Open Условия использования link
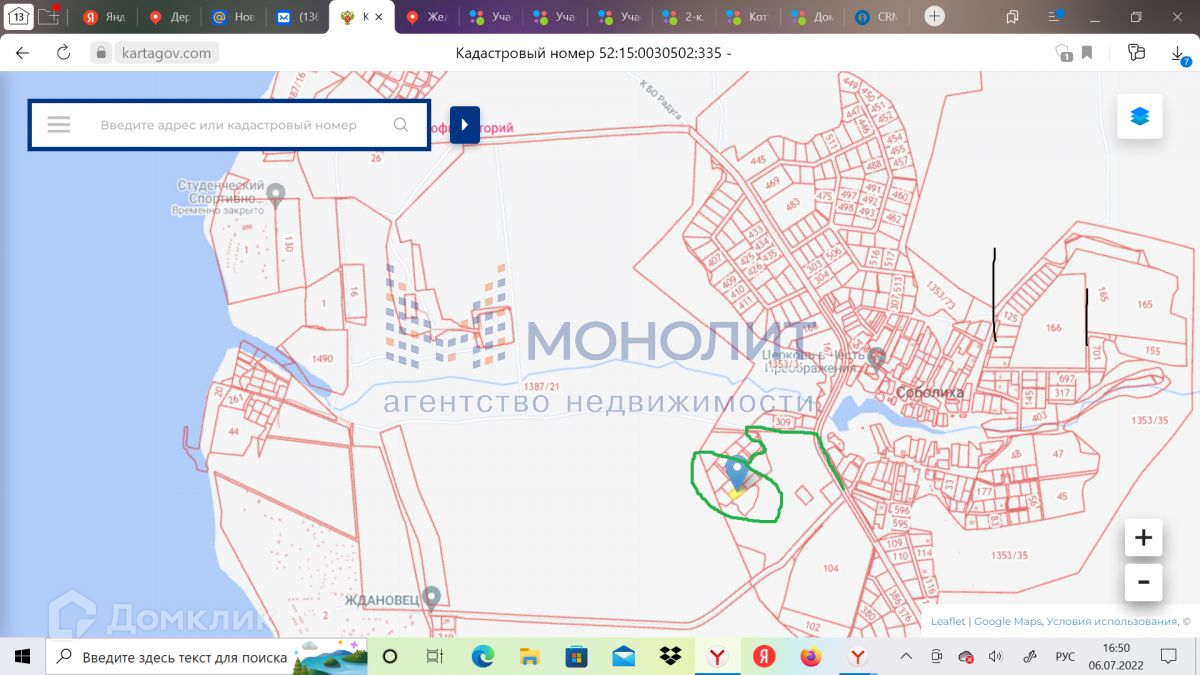Viewport: 1200px width, 675px height. pyautogui.click(x=1112, y=621)
